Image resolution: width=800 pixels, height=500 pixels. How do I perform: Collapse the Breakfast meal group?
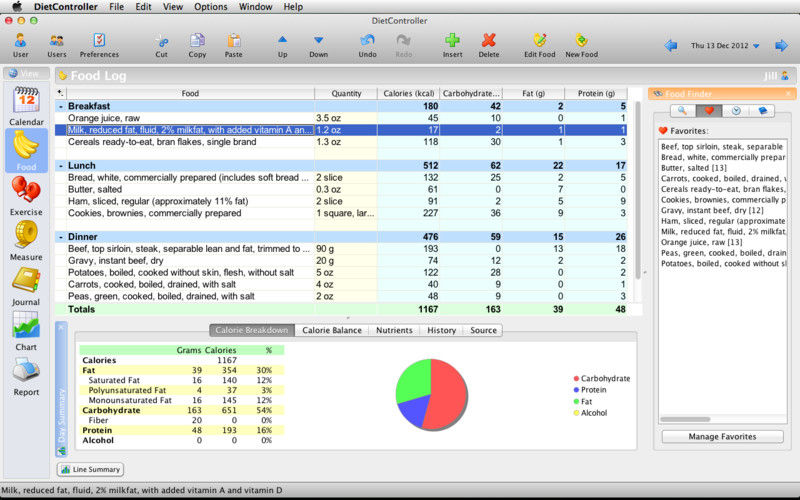(61, 106)
